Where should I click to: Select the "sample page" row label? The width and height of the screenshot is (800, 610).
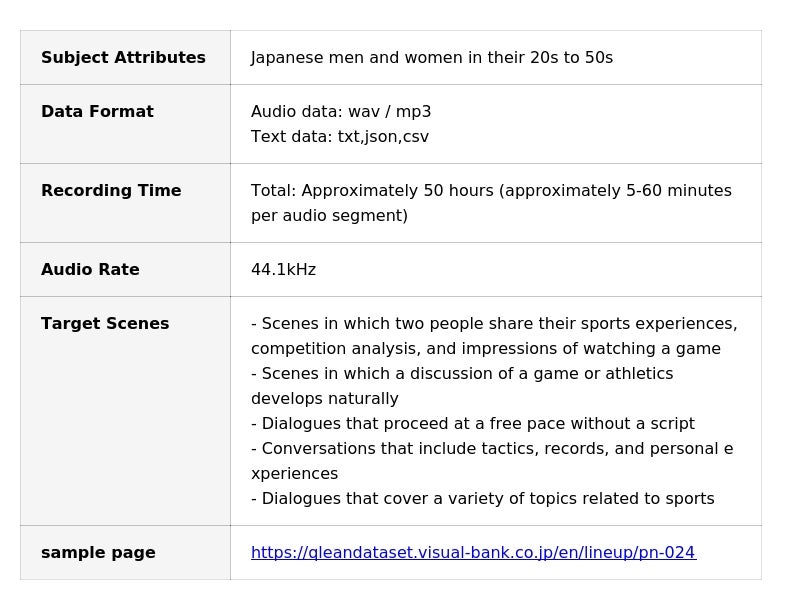(x=98, y=553)
